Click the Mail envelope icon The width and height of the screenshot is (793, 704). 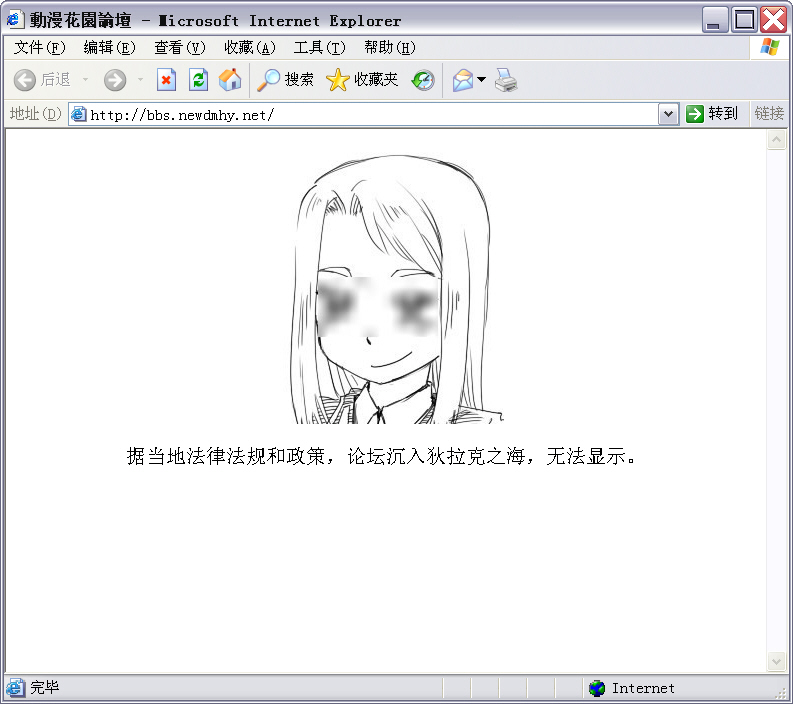(x=462, y=80)
